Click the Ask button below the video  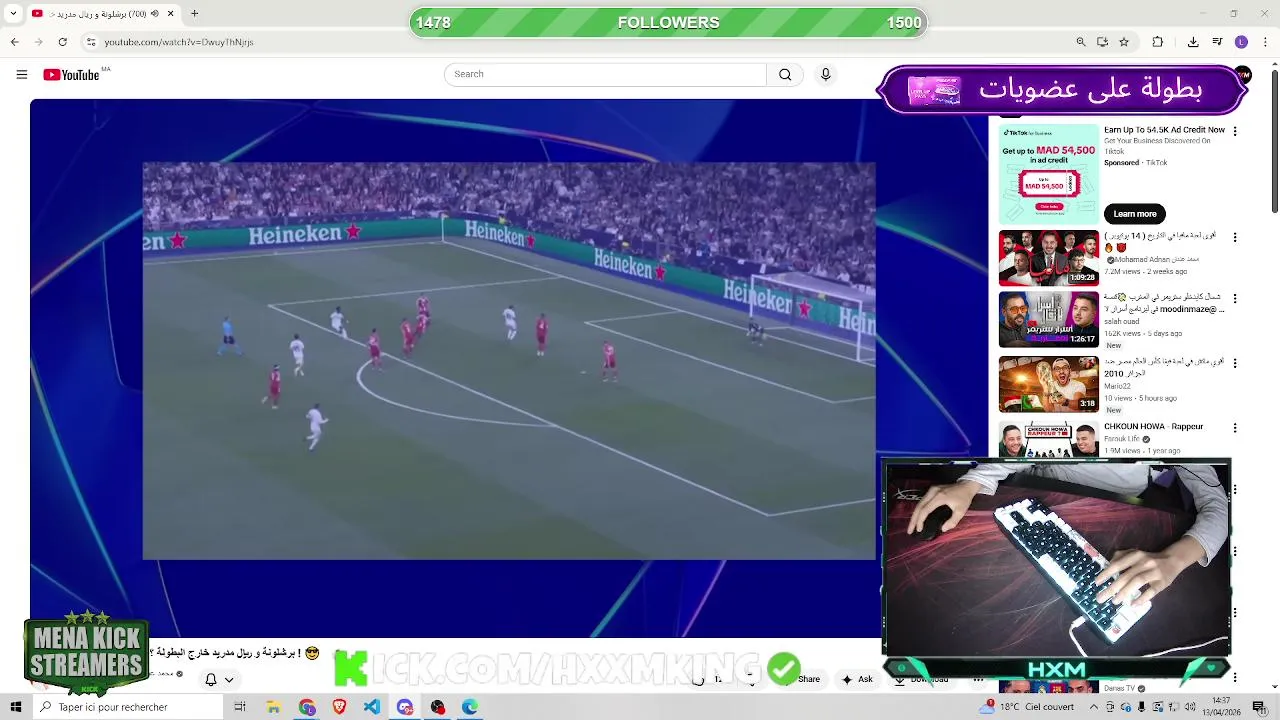(x=857, y=679)
